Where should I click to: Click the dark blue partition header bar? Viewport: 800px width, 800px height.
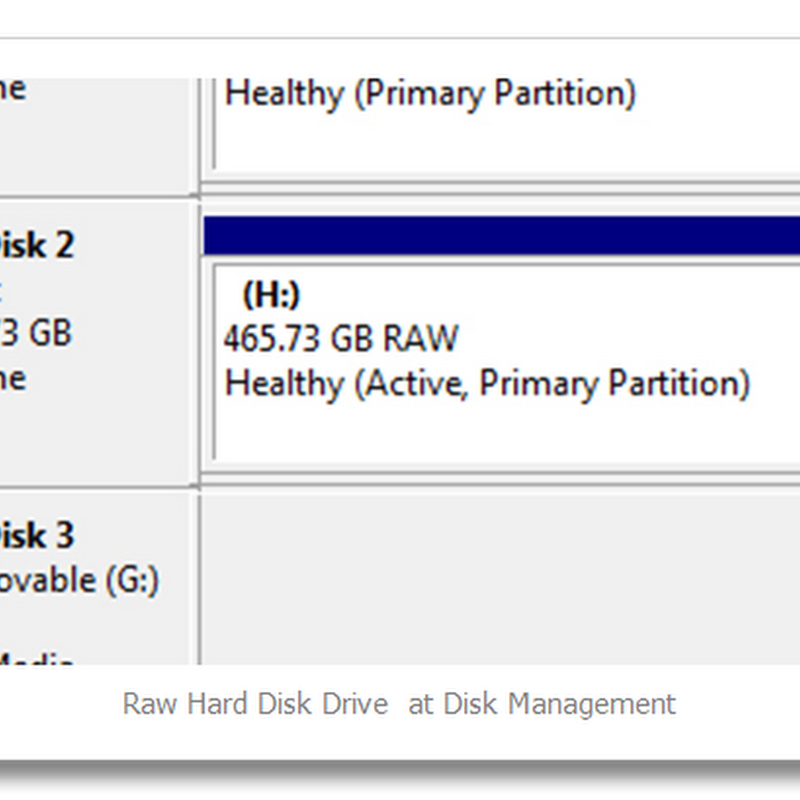coord(500,235)
